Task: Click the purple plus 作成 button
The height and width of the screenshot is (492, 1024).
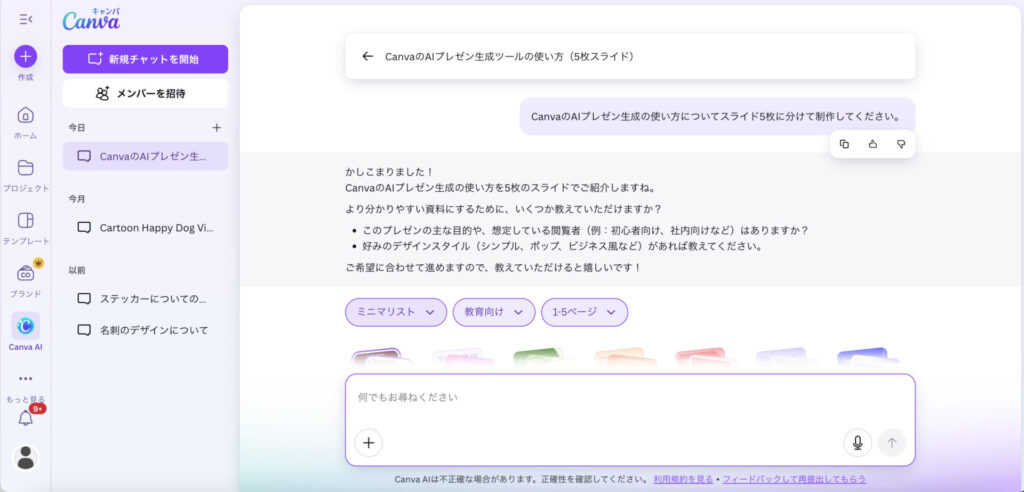Action: [x=26, y=56]
